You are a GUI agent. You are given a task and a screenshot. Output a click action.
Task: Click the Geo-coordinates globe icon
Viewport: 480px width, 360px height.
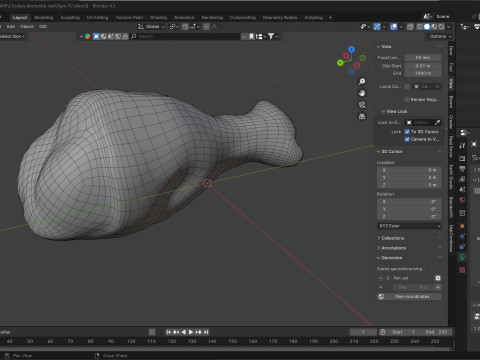tap(381, 296)
